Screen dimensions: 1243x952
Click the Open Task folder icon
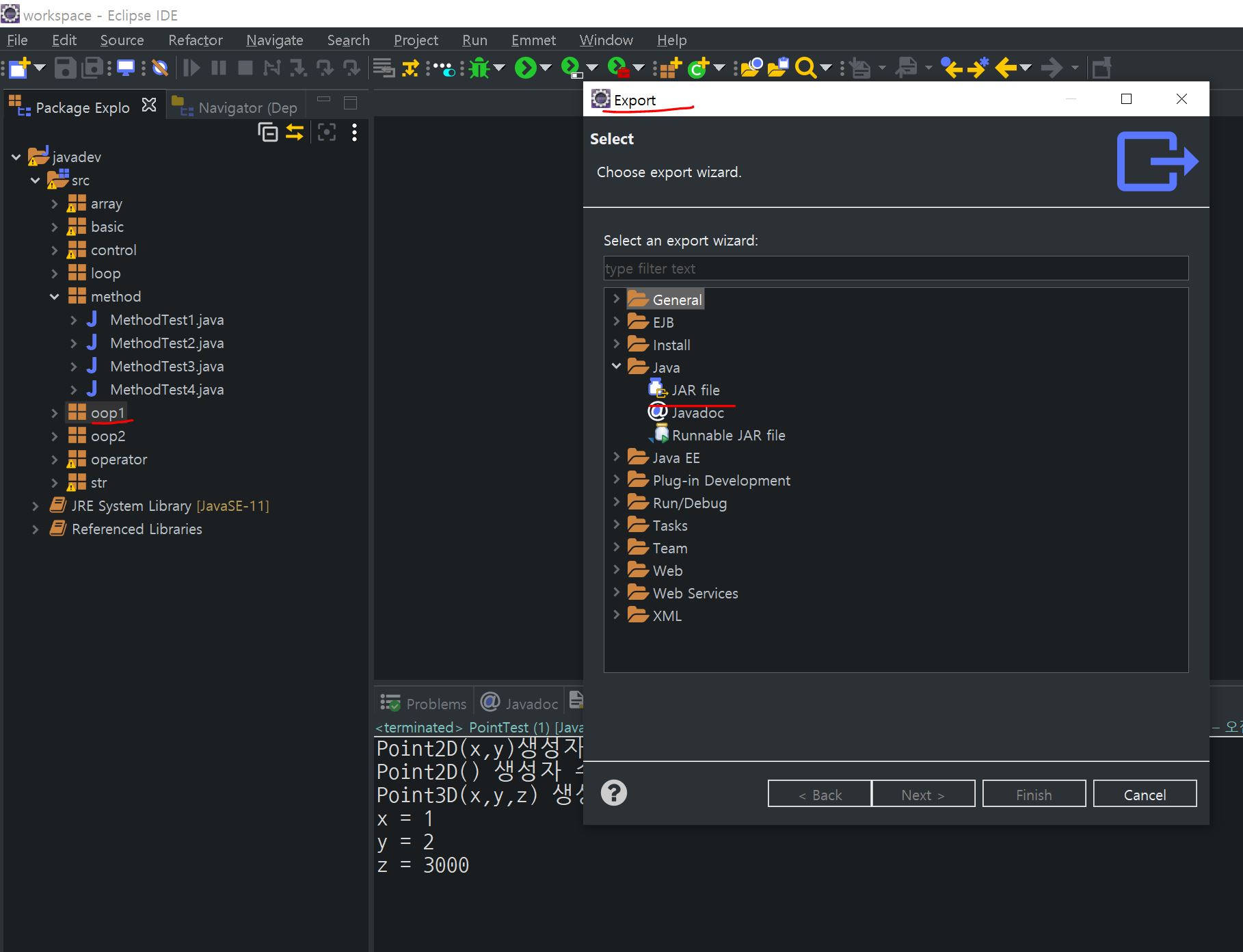click(778, 68)
